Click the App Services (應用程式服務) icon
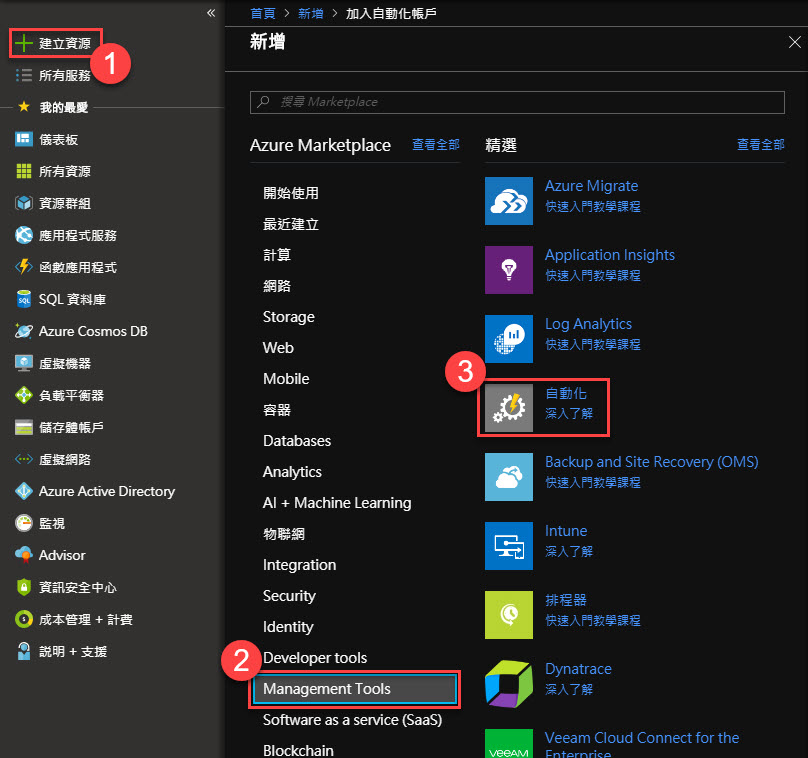 pos(24,235)
